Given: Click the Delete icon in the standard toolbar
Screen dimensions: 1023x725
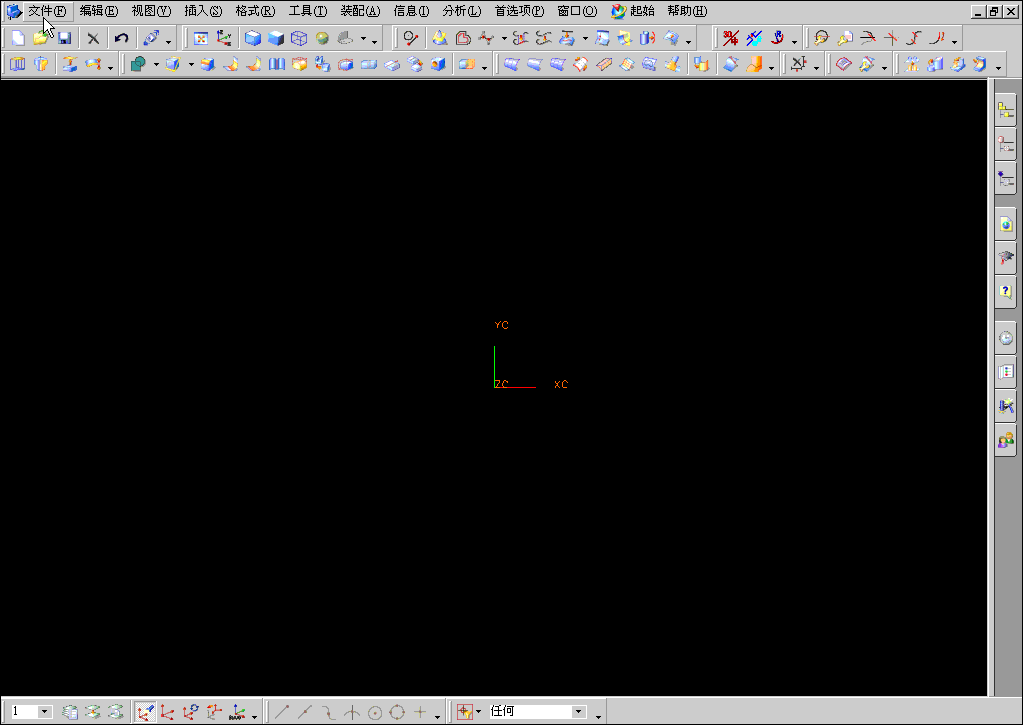Looking at the screenshot, I should coord(92,37).
